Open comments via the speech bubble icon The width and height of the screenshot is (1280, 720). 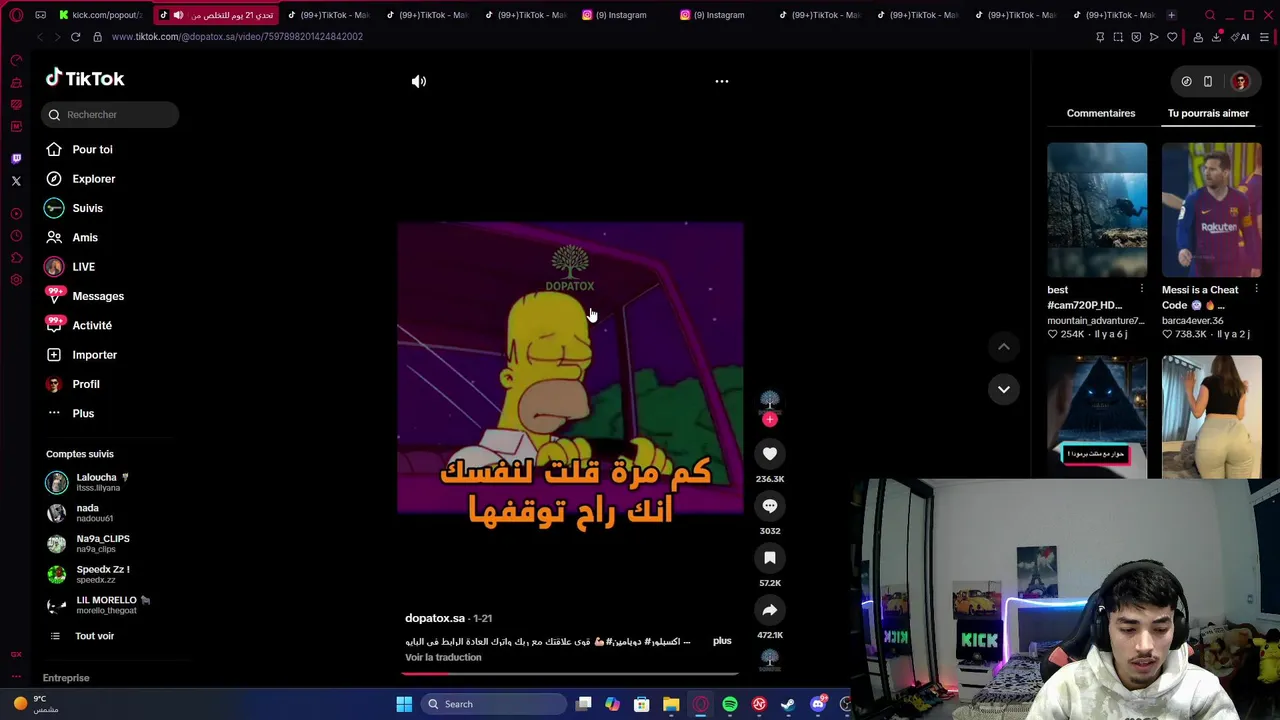[x=770, y=506]
